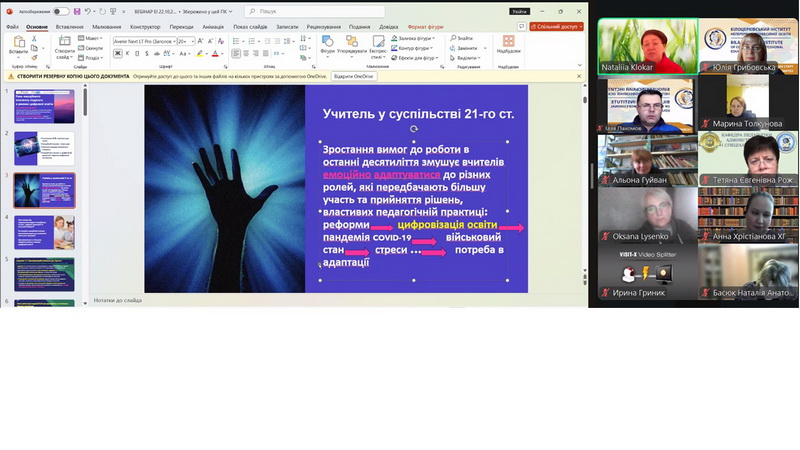Click the Format Painter brush icon

point(34,57)
